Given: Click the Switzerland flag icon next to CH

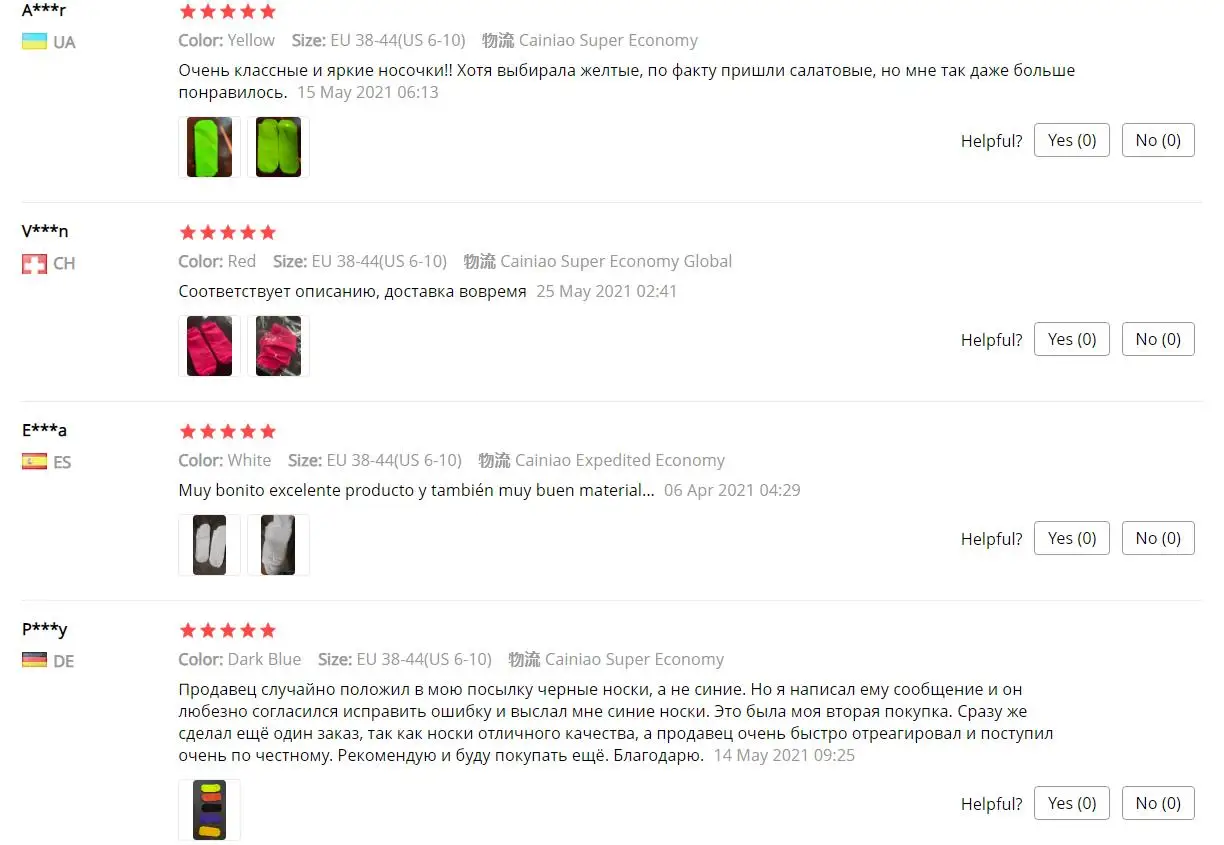Looking at the screenshot, I should coord(35,264).
